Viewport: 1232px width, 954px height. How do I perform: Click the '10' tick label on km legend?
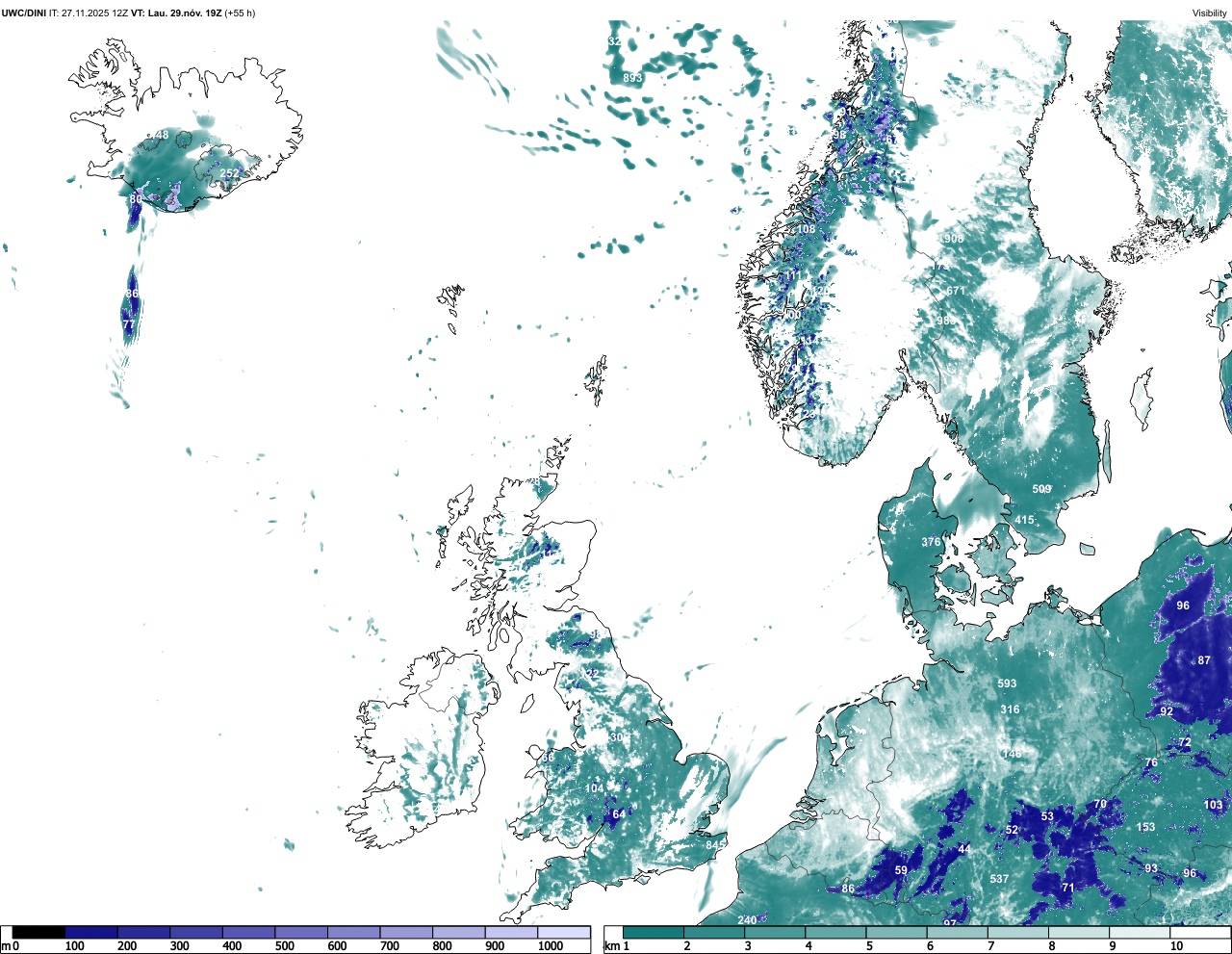(1176, 946)
